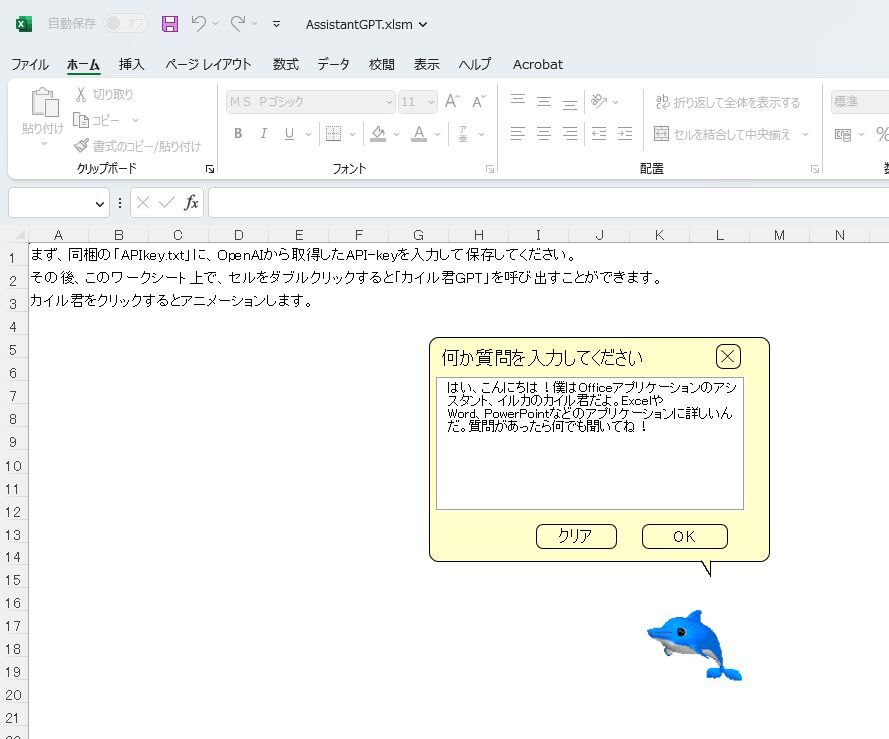
Task: Open the Fill Color dropdown arrow
Action: point(394,134)
